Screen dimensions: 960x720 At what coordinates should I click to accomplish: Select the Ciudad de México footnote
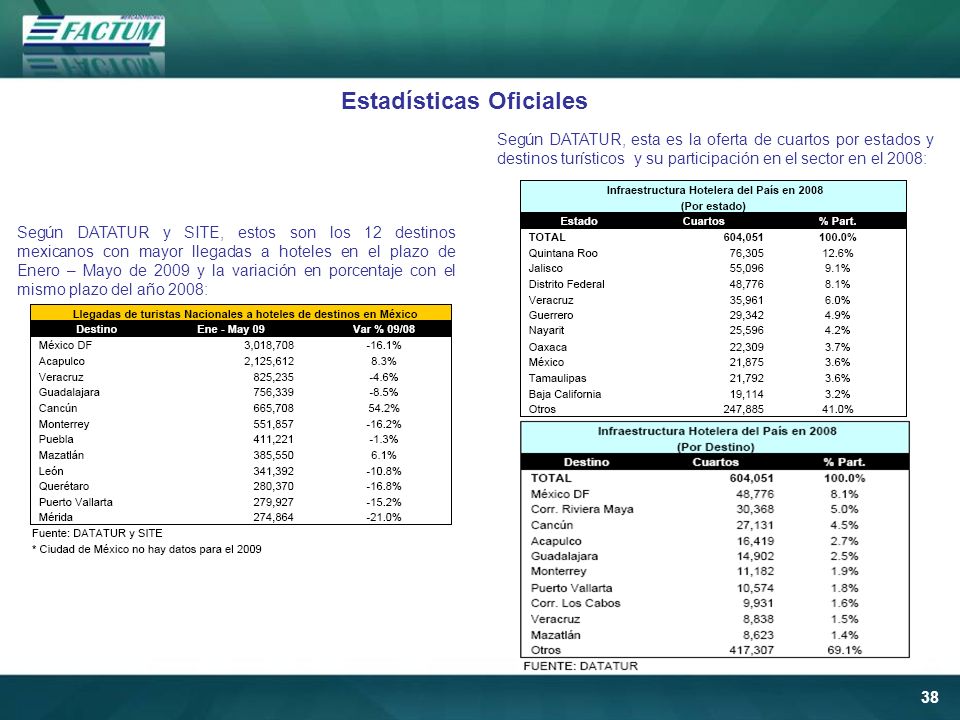coord(146,549)
